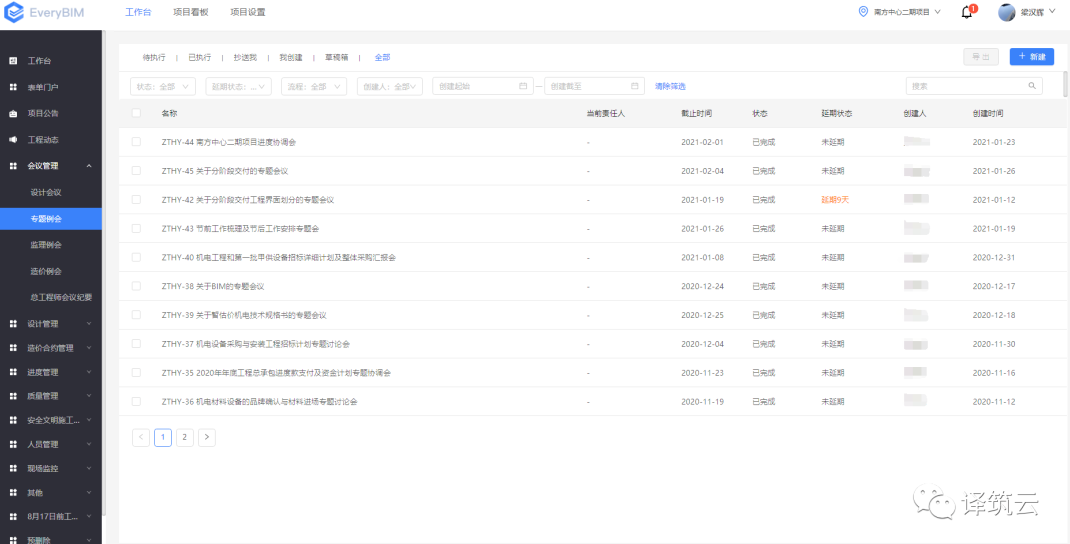
Task: Open the 设计会议 submenu item
Action: 46,192
